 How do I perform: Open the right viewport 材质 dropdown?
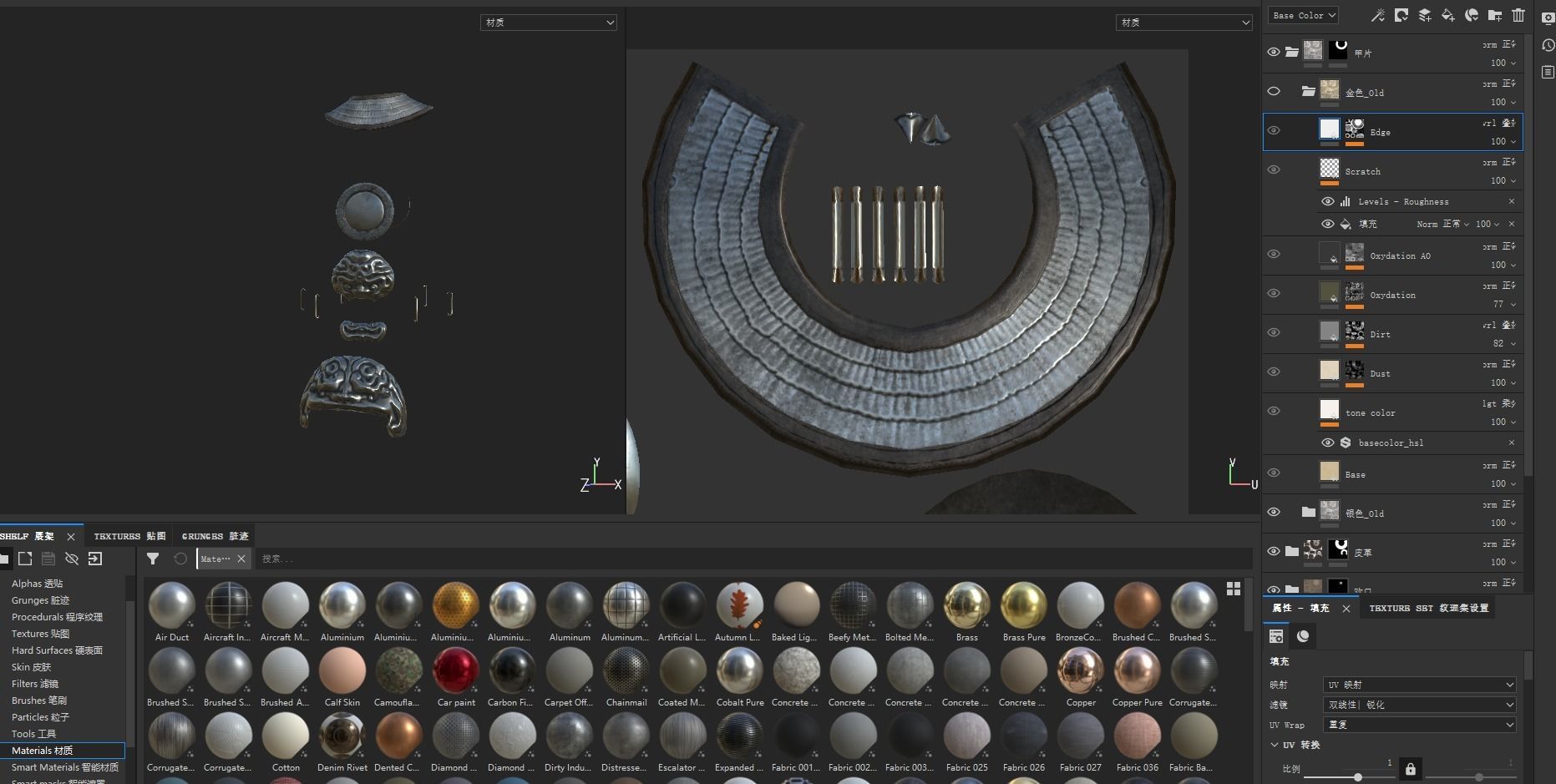pos(1183,23)
